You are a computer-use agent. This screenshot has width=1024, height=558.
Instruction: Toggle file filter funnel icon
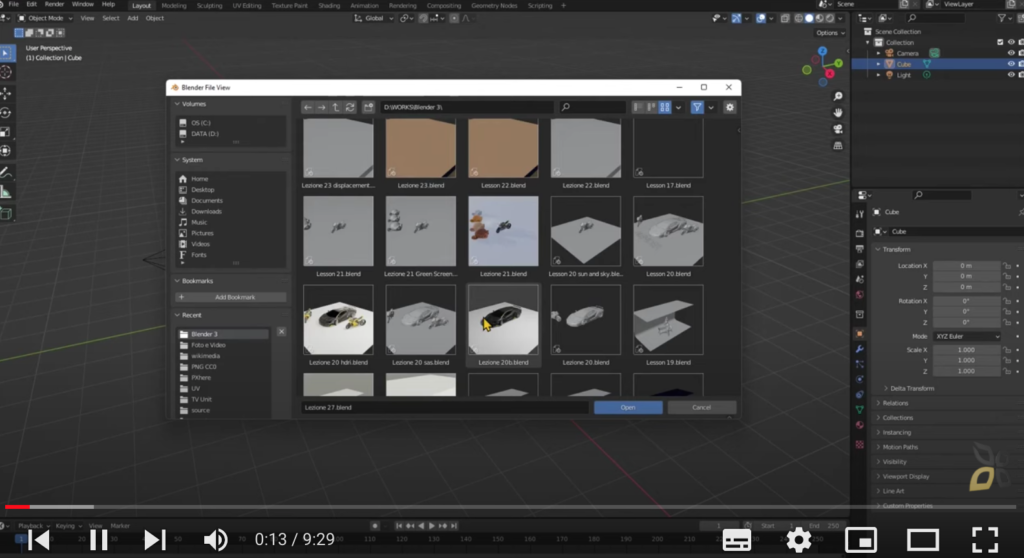tap(697, 107)
